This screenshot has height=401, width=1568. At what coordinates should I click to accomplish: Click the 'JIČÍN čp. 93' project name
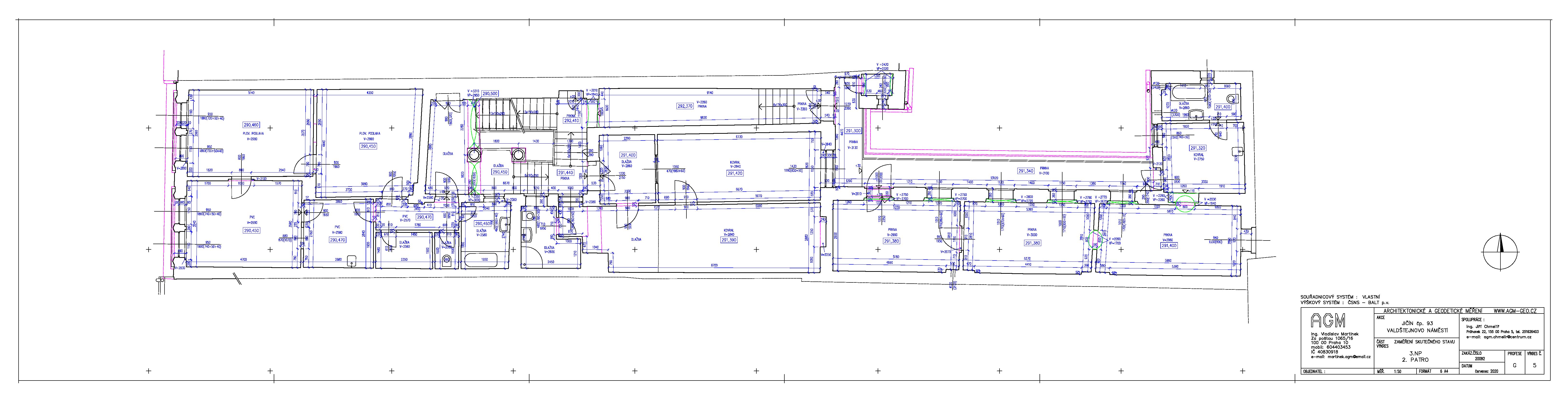[1418, 324]
